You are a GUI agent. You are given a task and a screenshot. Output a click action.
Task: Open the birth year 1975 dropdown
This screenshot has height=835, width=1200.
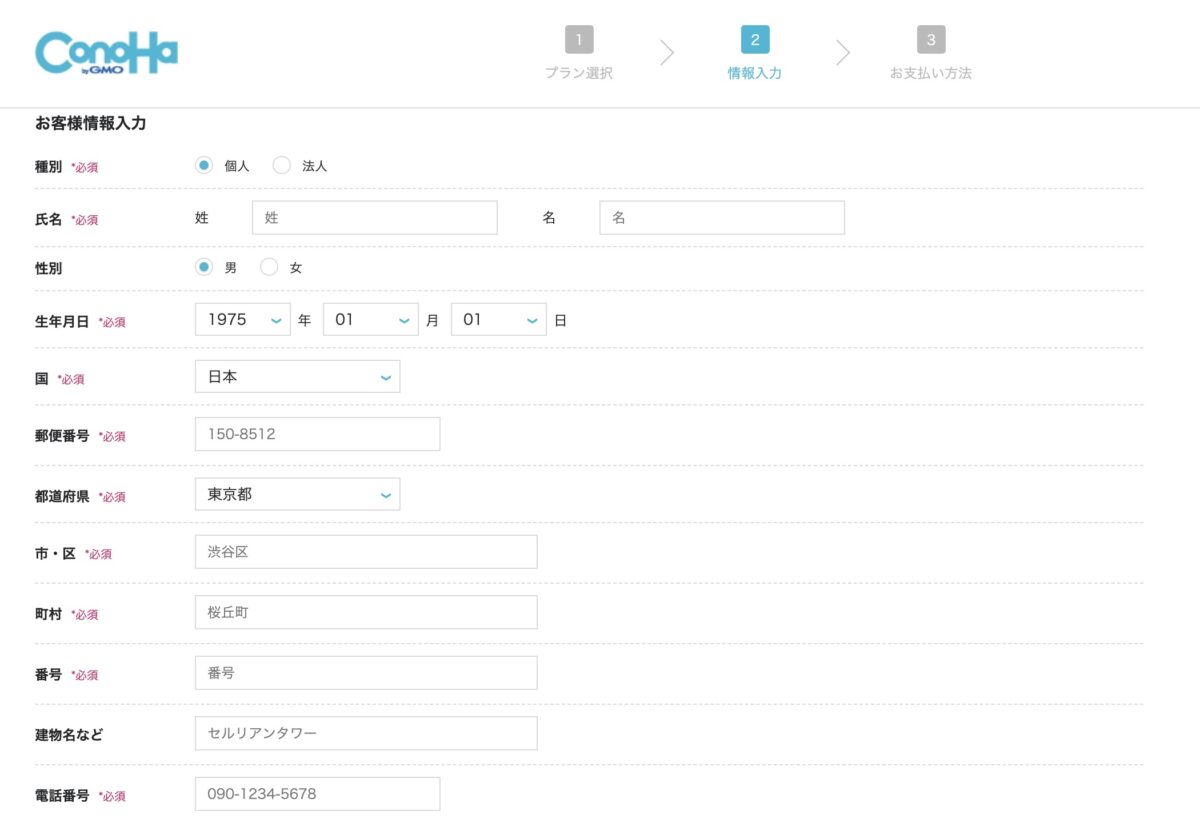pos(243,320)
